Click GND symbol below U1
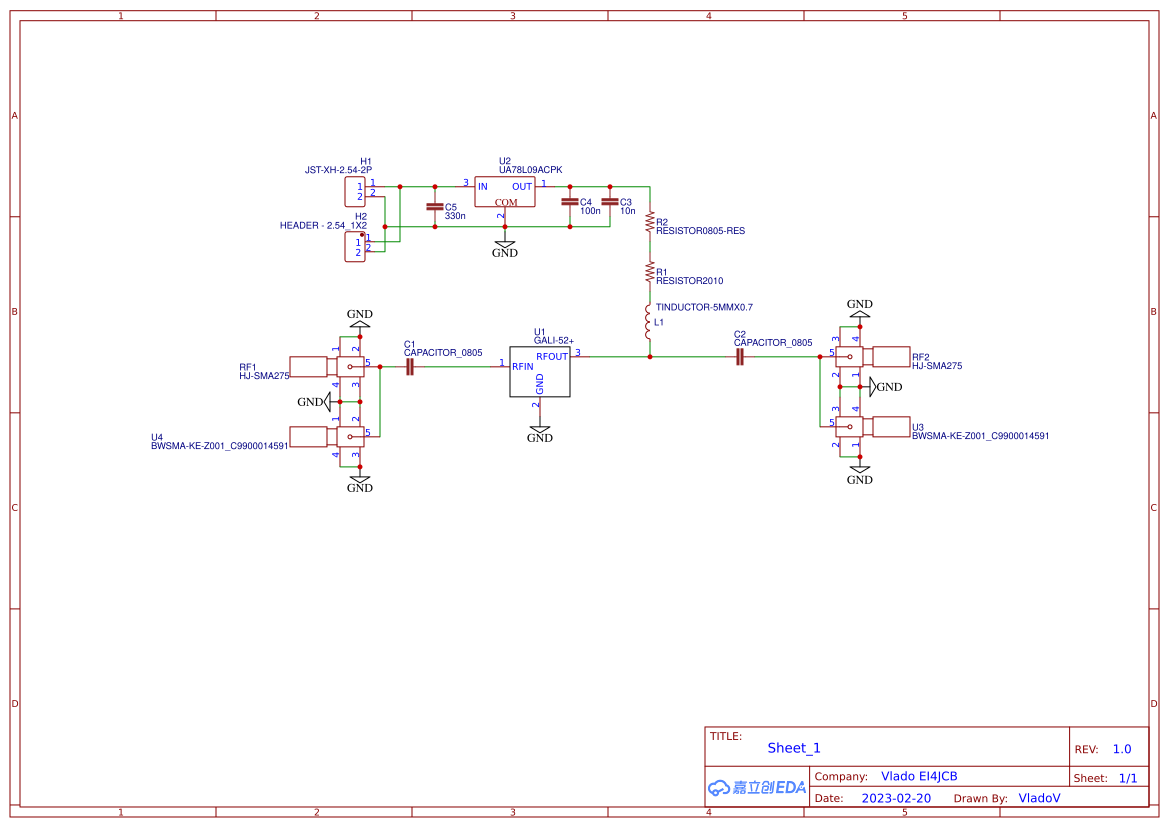The image size is (1169, 827). tap(540, 435)
